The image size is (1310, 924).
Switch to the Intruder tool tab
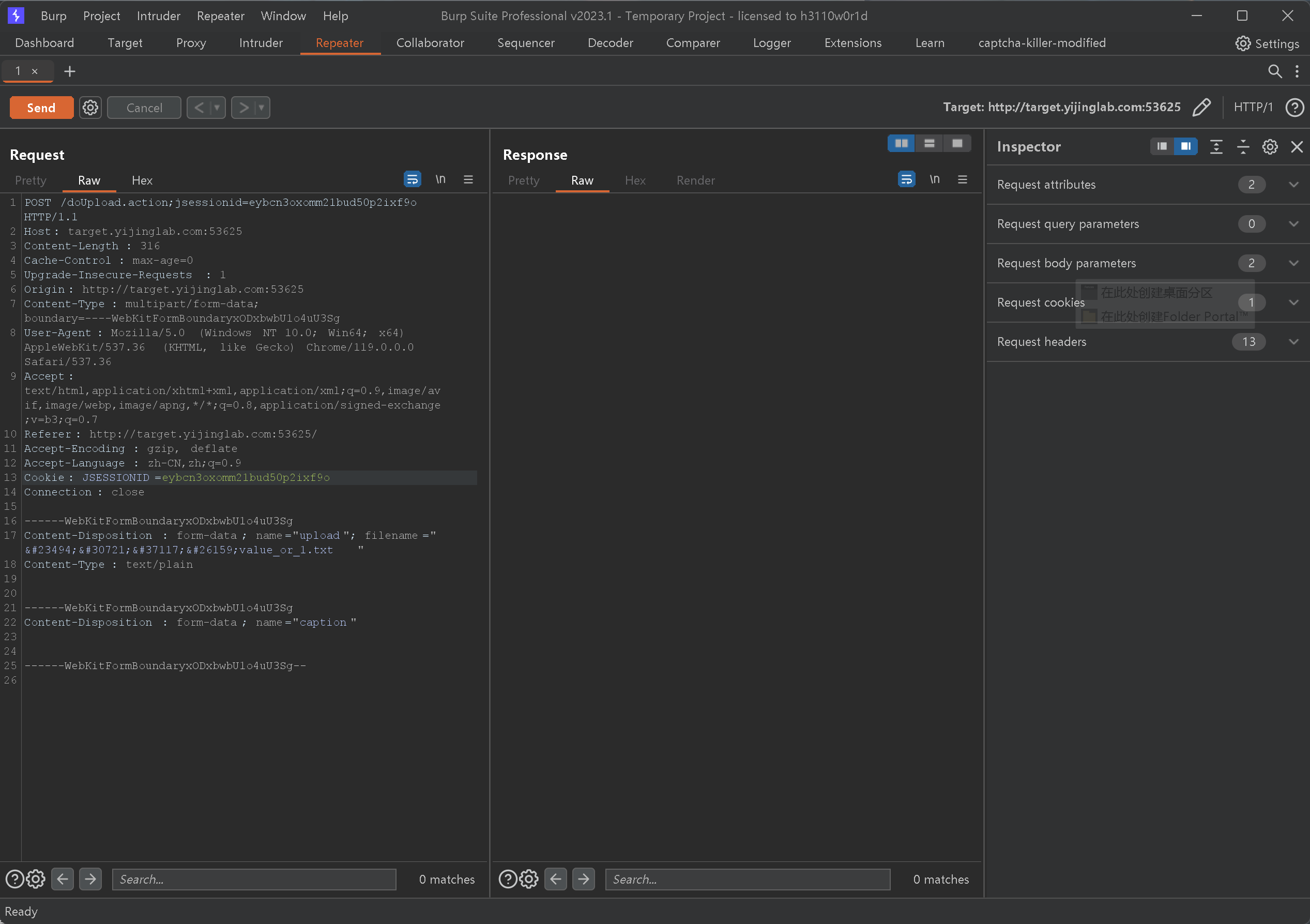(x=261, y=43)
